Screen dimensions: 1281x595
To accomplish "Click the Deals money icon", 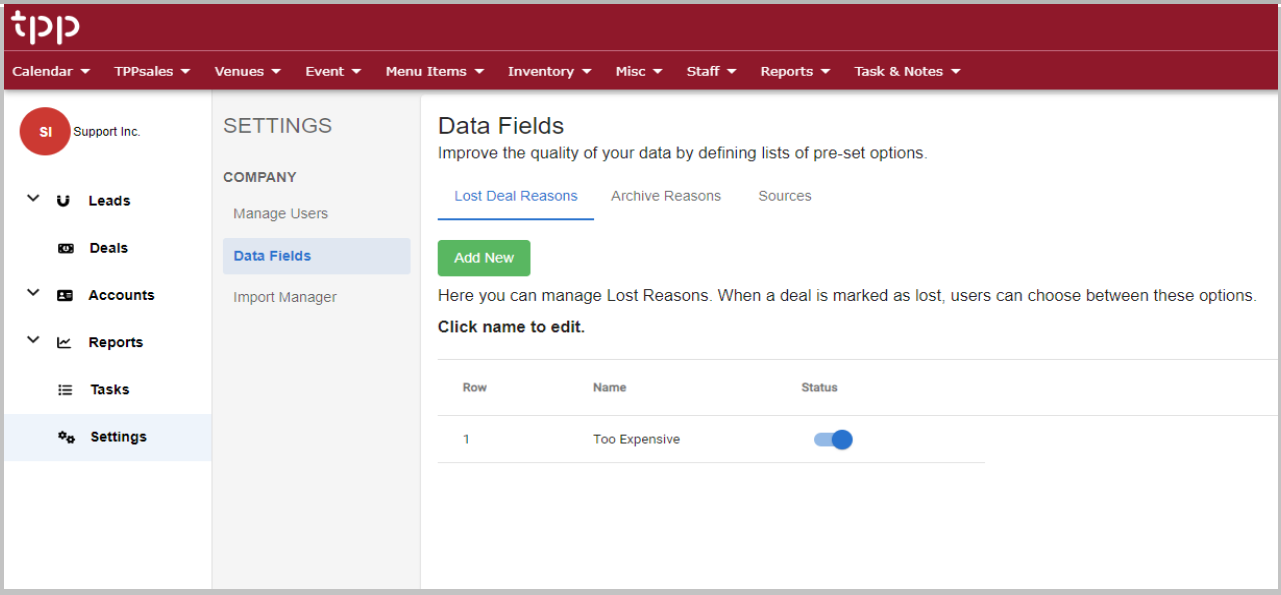I will [66, 248].
